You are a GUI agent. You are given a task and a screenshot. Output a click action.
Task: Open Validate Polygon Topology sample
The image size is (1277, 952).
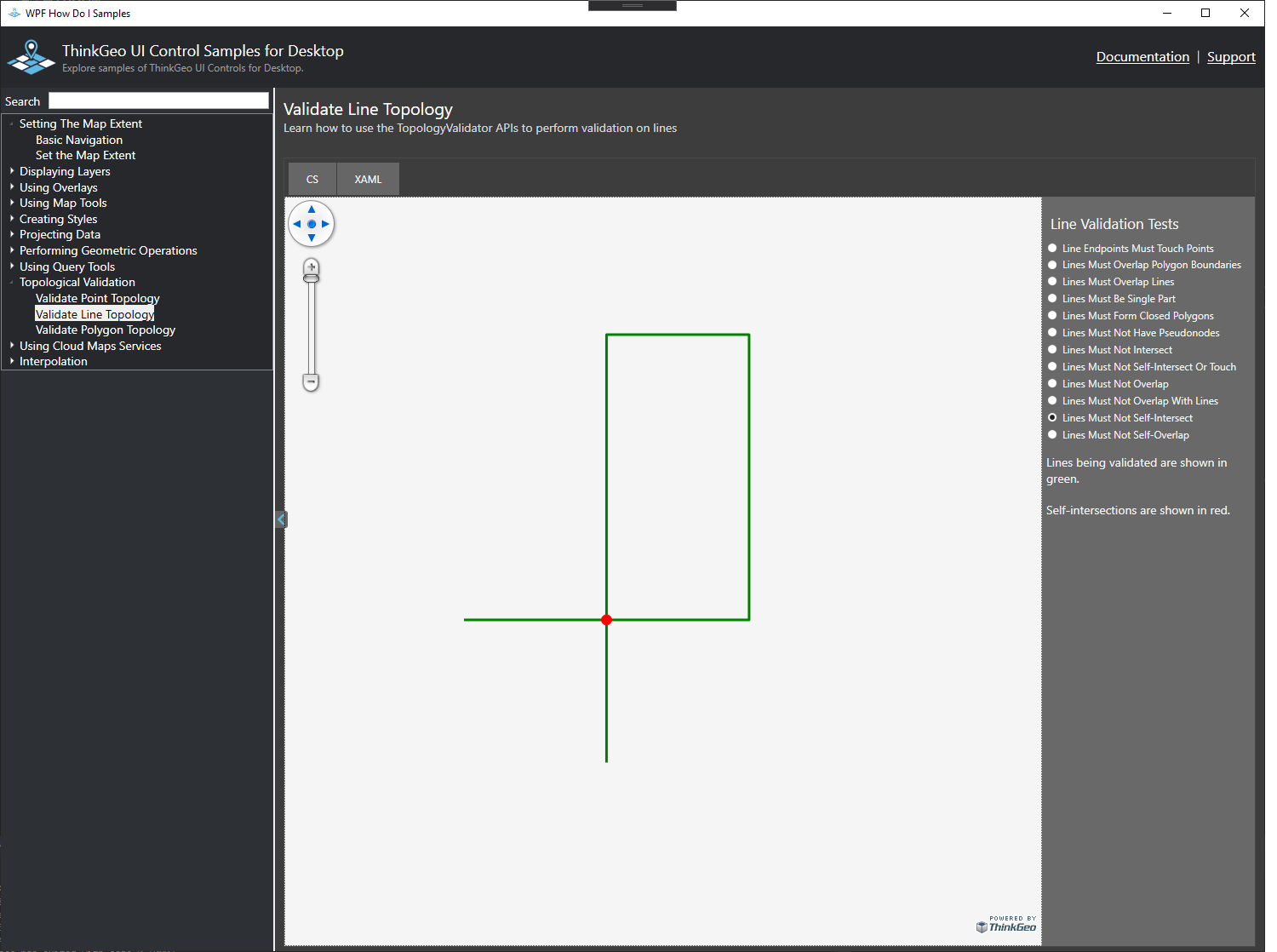[106, 330]
